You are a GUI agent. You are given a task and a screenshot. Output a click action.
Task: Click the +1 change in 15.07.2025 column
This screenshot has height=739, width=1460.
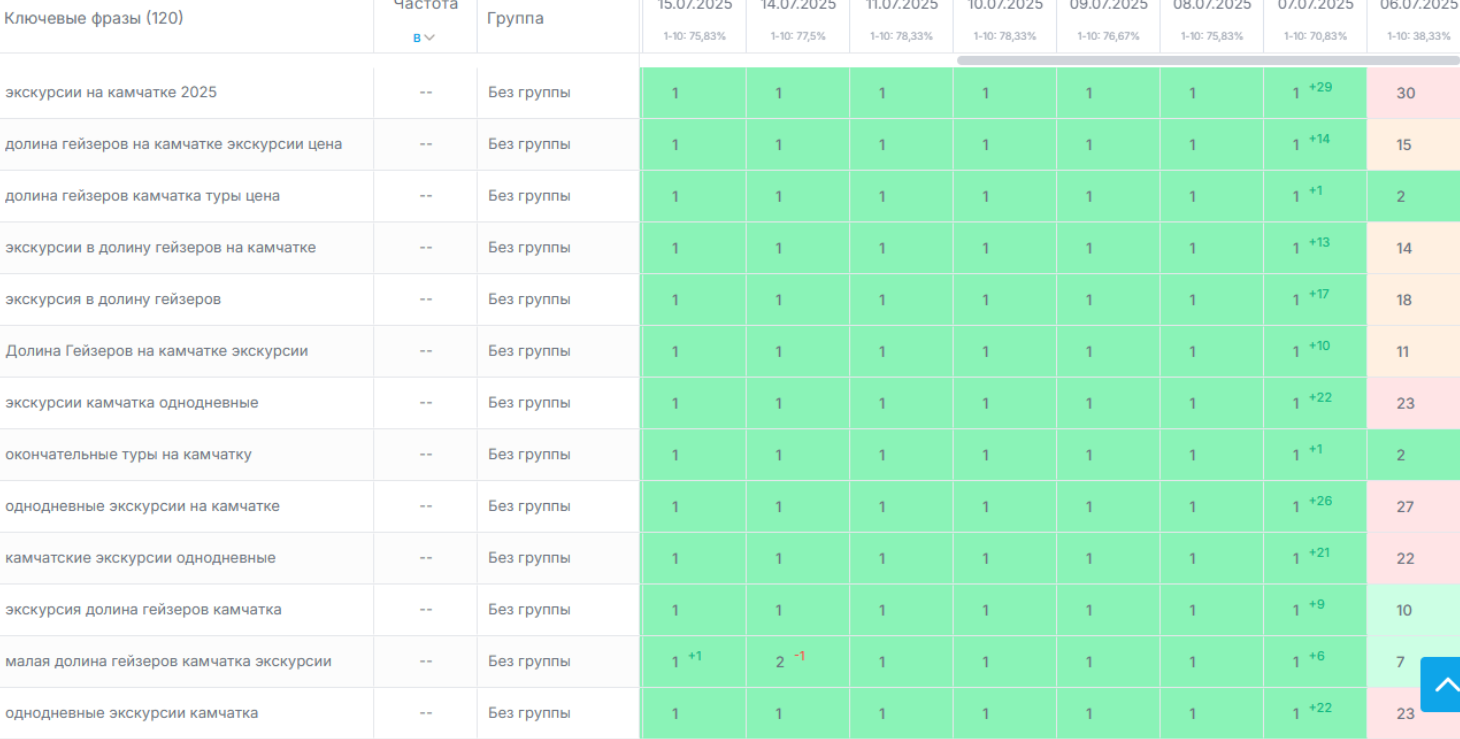click(x=695, y=656)
